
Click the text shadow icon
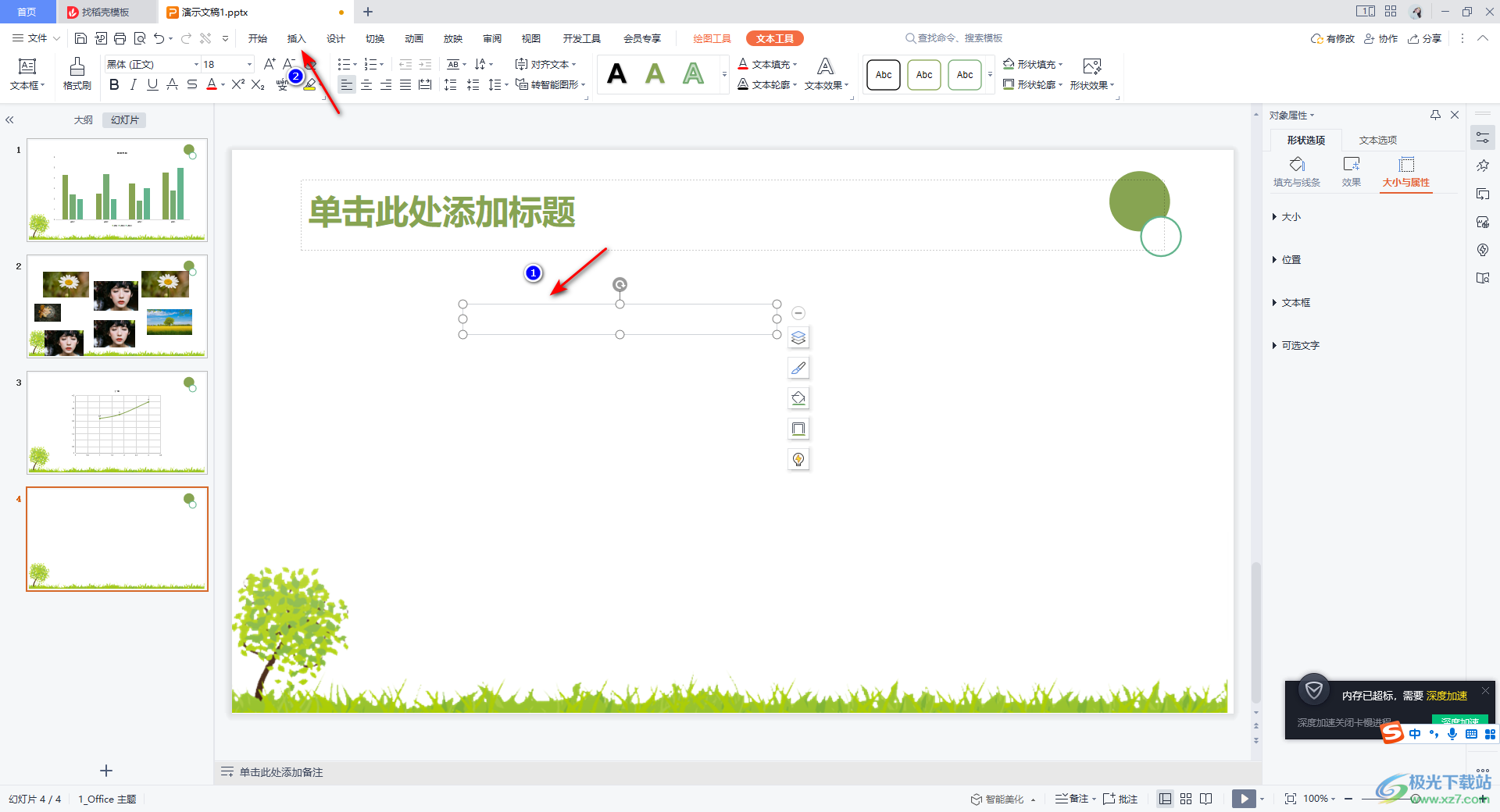pyautogui.click(x=173, y=84)
